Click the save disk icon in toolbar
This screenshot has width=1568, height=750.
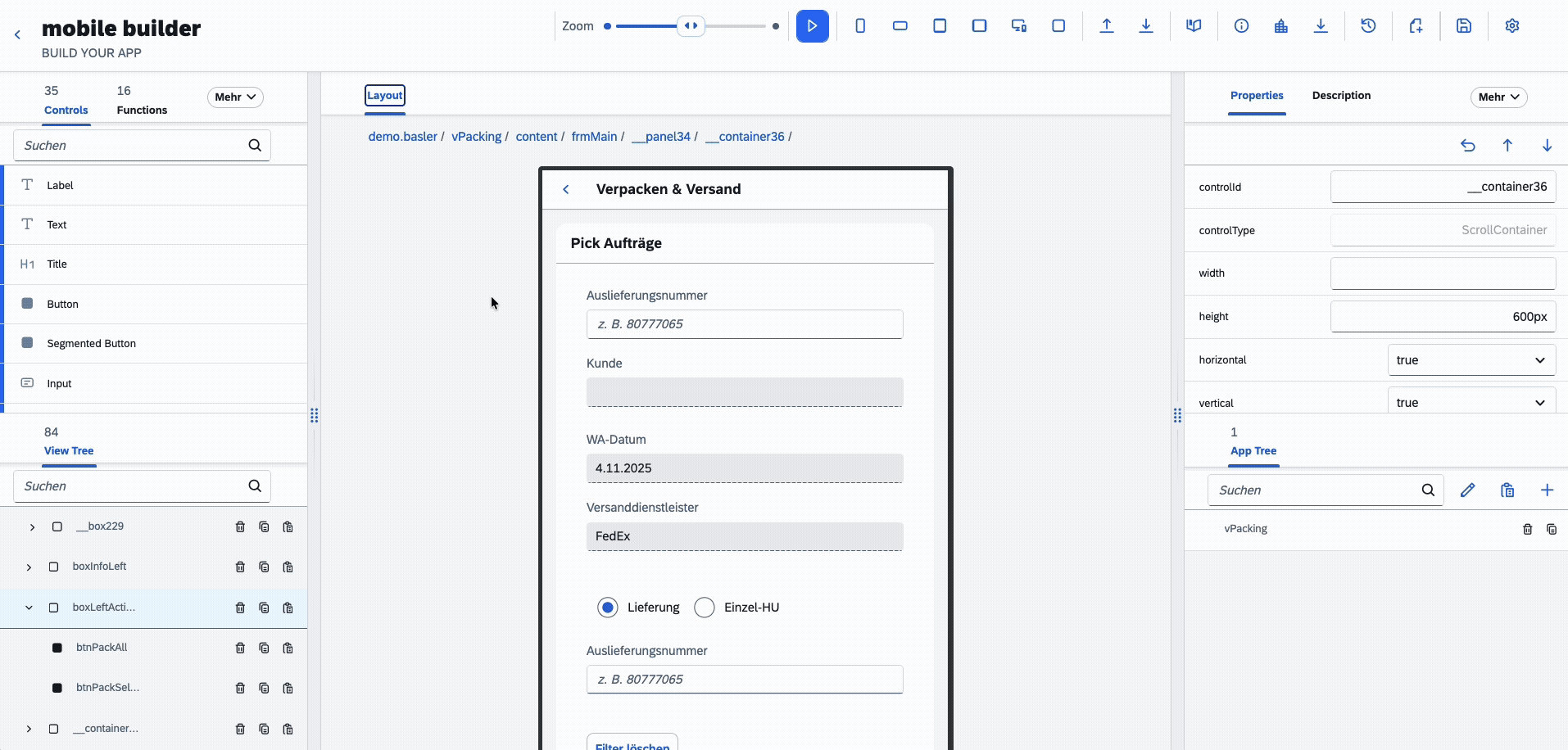tap(1463, 26)
